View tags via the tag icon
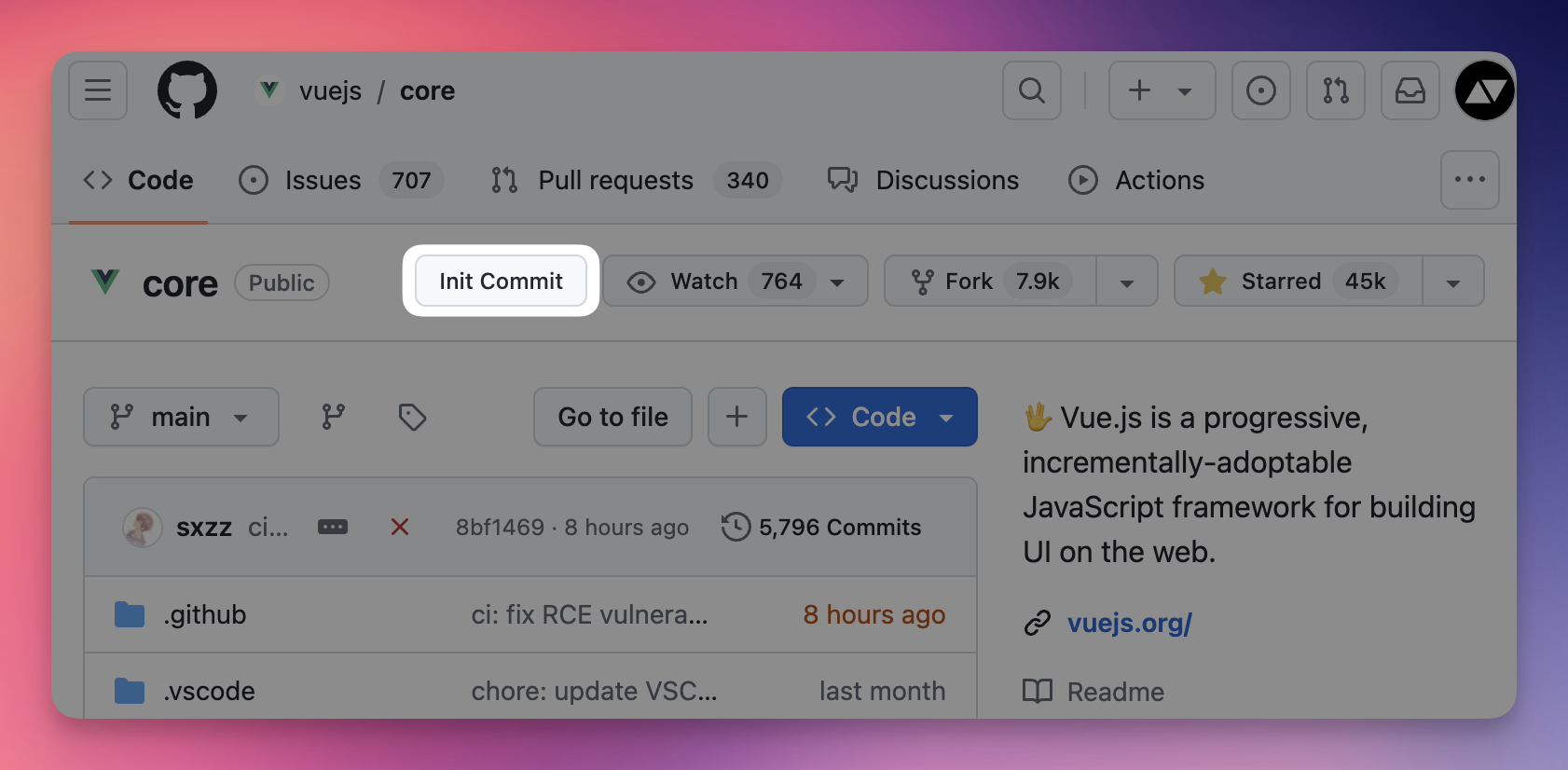This screenshot has height=770, width=1568. point(412,417)
